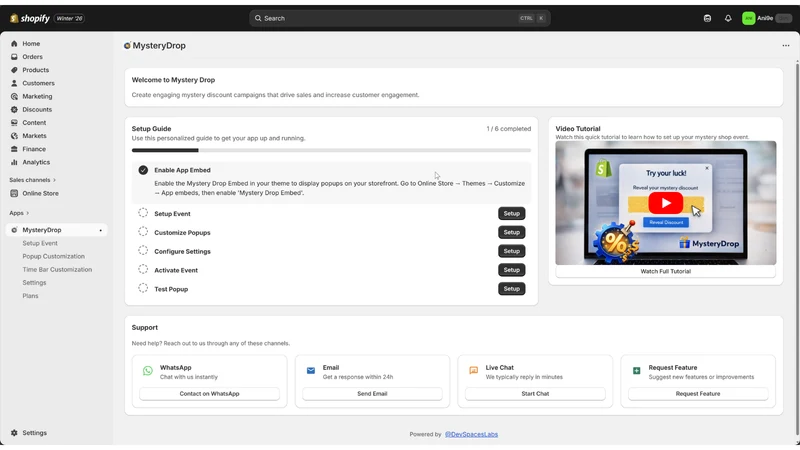This screenshot has width=800, height=450.
Task: Open the Plans submenu item
Action: coord(30,296)
